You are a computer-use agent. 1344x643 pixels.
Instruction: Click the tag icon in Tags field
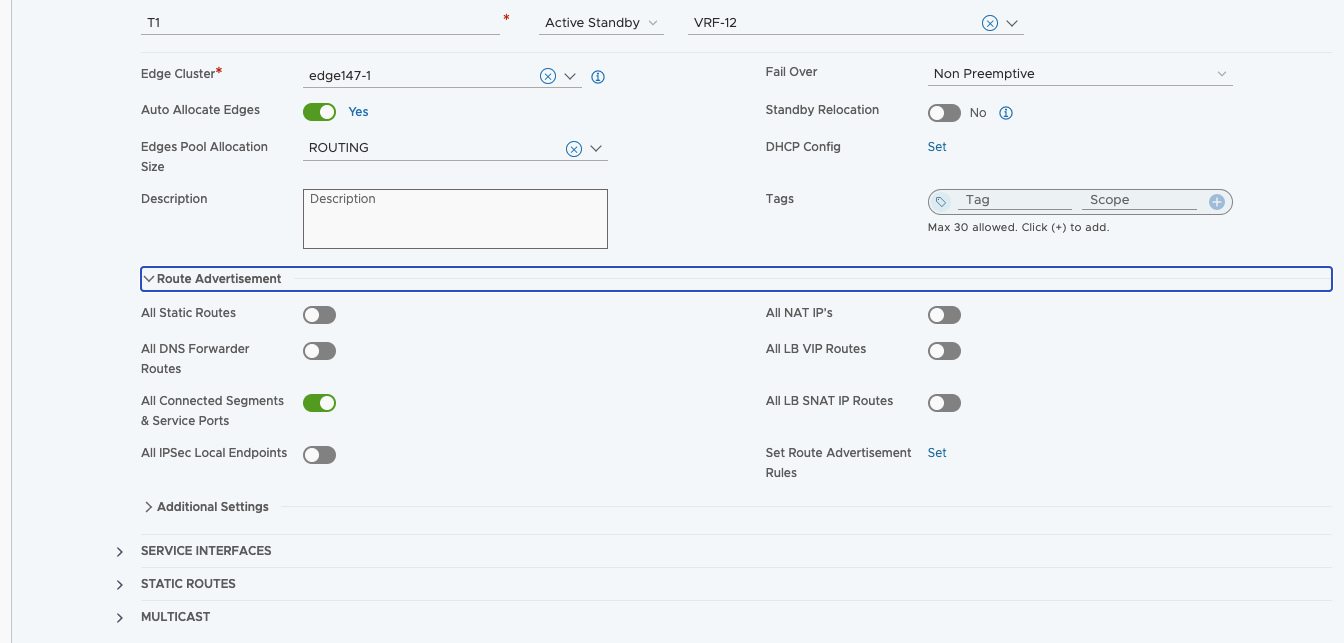(x=941, y=202)
